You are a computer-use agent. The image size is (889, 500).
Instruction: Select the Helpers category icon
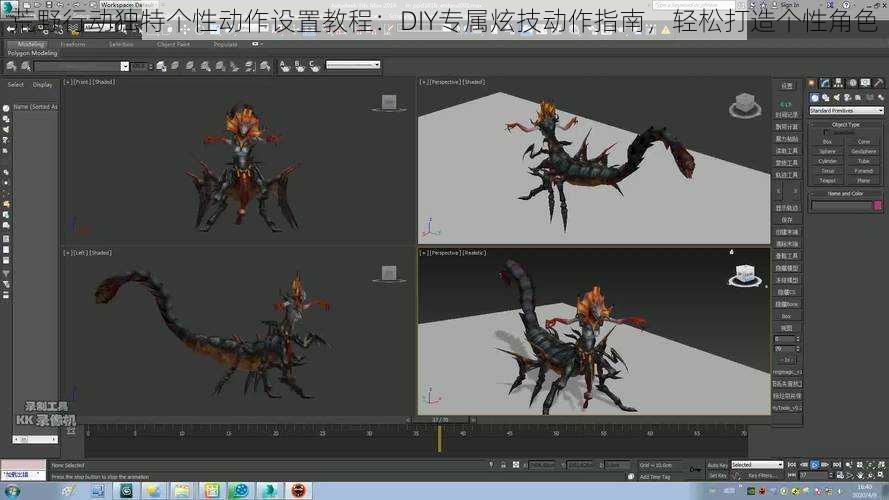click(858, 98)
